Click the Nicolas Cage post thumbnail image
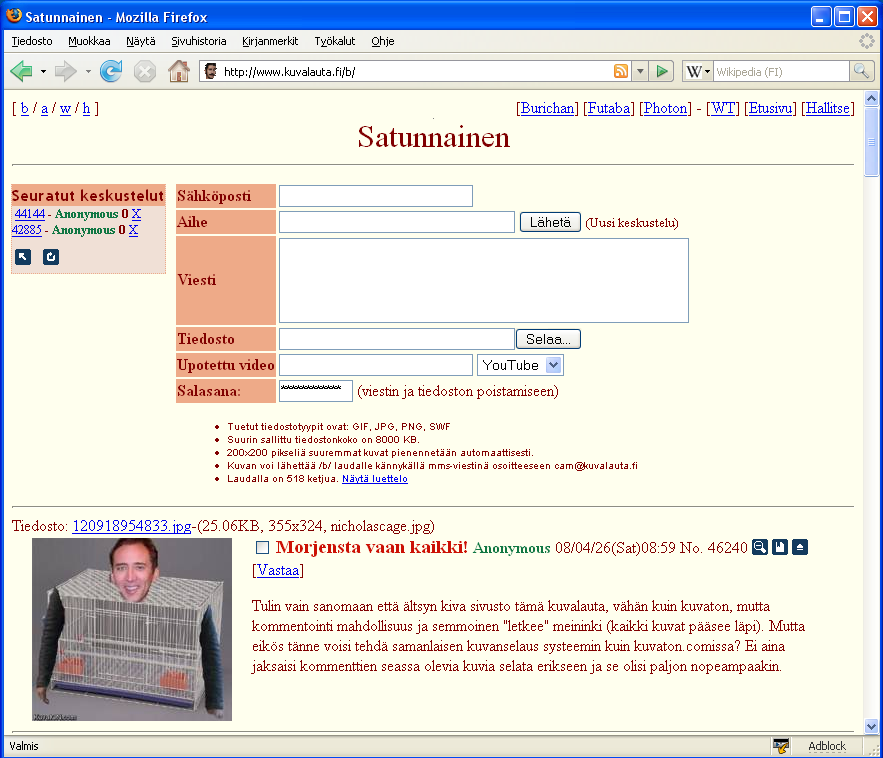Image resolution: width=883 pixels, height=758 pixels. point(132,629)
